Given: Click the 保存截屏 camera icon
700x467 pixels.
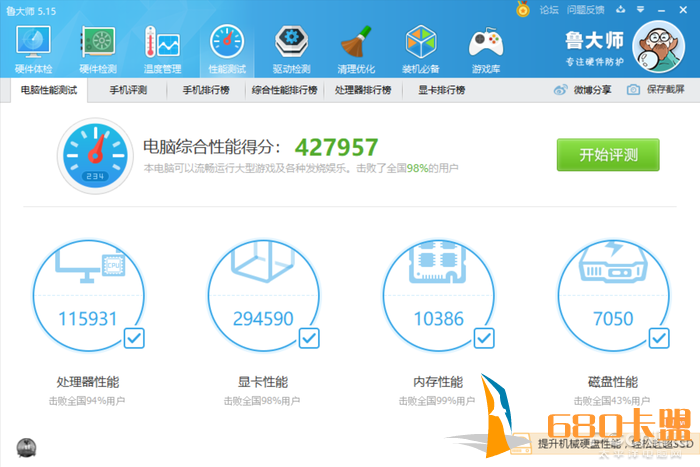Looking at the screenshot, I should (633, 90).
